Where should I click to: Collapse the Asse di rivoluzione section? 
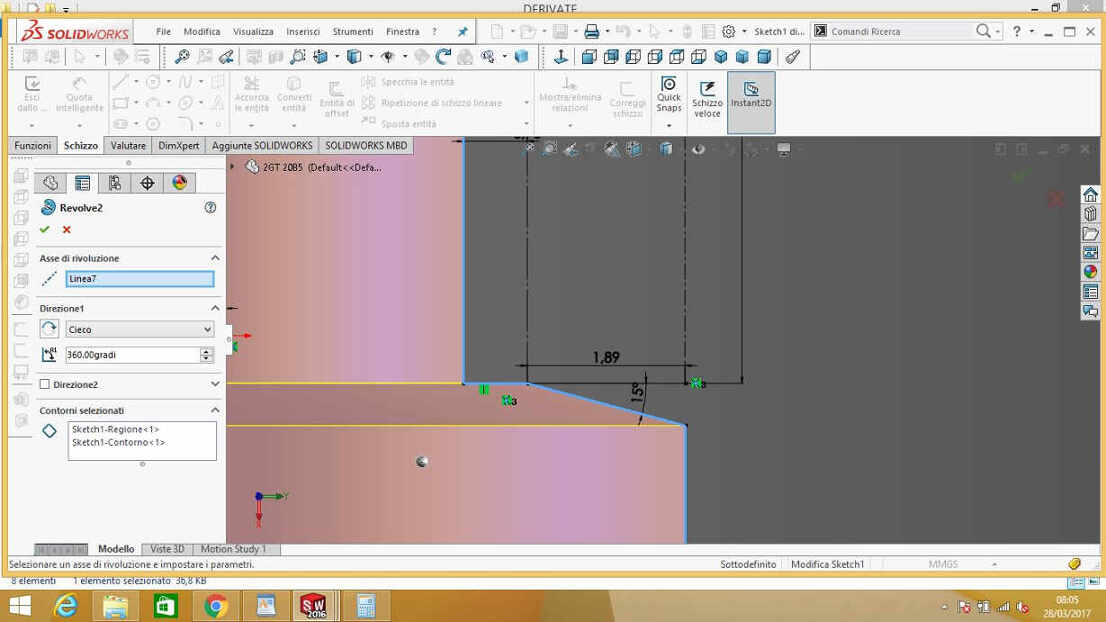pyautogui.click(x=215, y=258)
